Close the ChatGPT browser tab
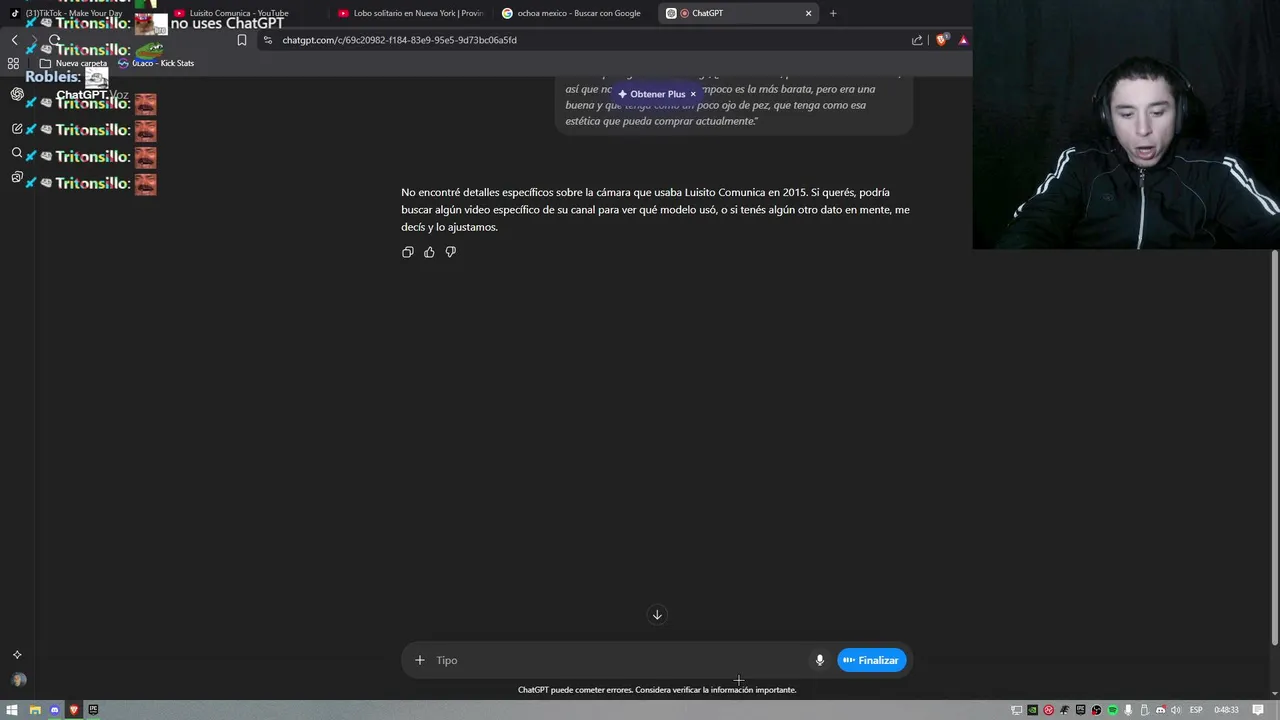Viewport: 1280px width, 720px height. (808, 13)
